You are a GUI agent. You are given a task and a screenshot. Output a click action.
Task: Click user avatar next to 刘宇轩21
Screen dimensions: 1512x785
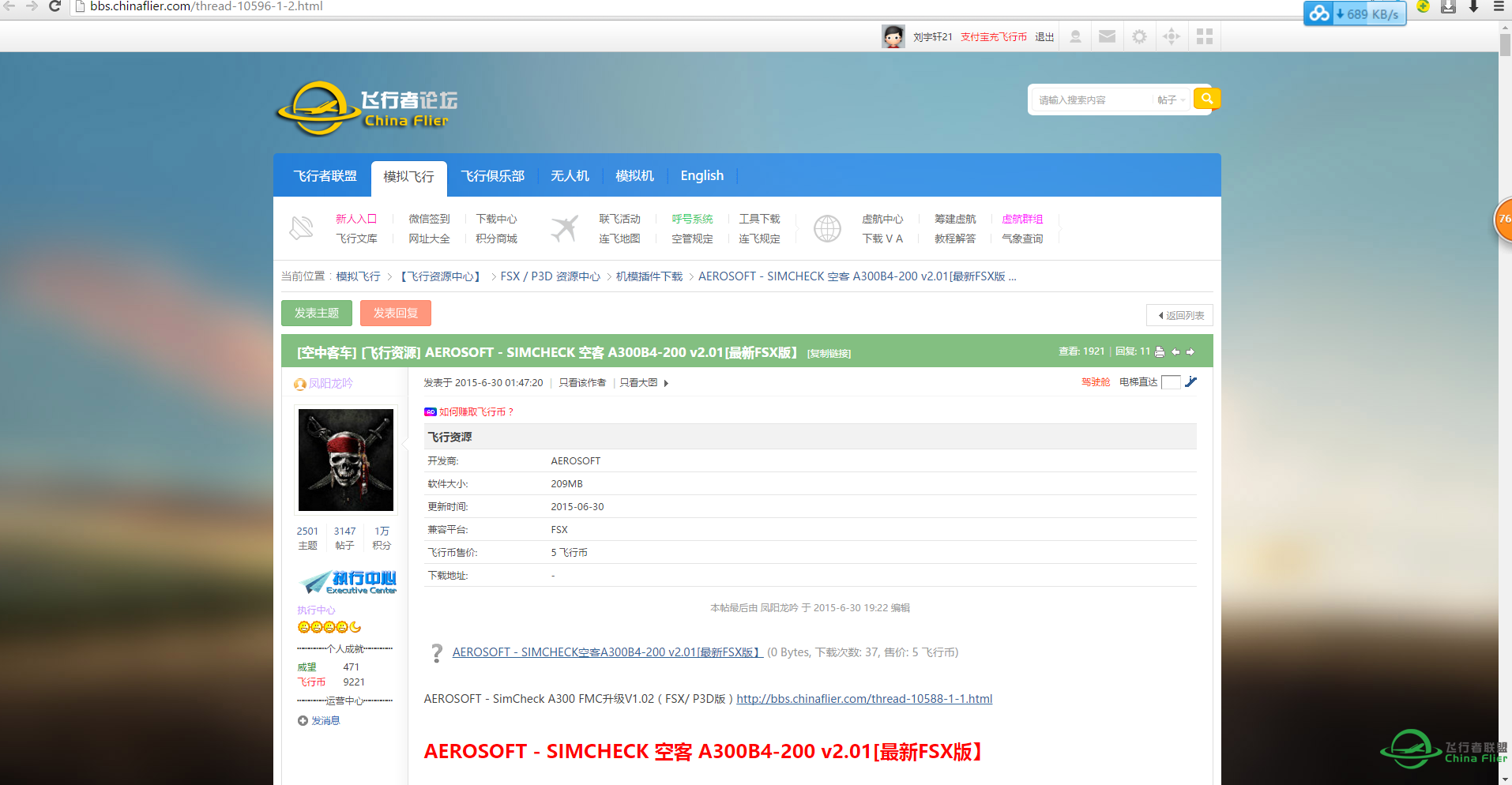click(893, 36)
